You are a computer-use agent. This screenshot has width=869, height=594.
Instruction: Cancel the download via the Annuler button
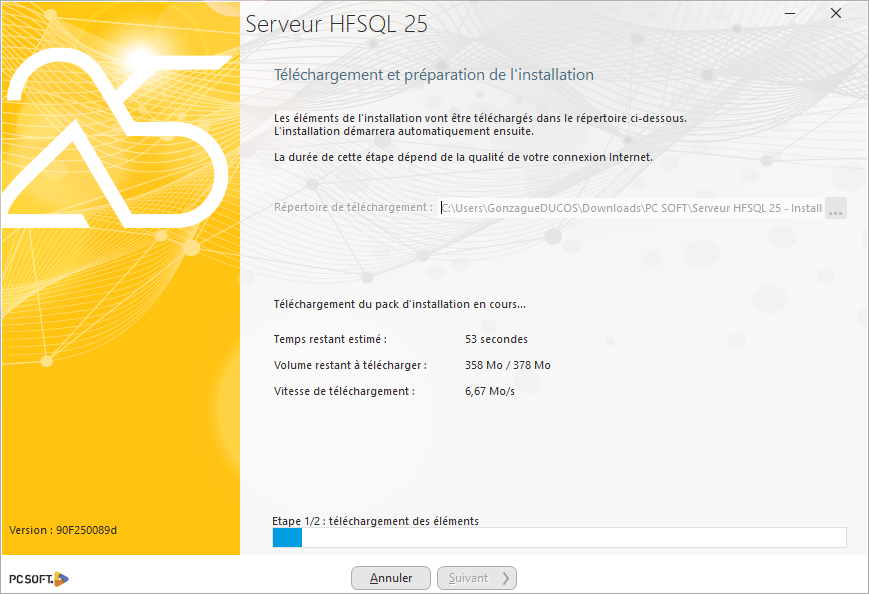390,578
